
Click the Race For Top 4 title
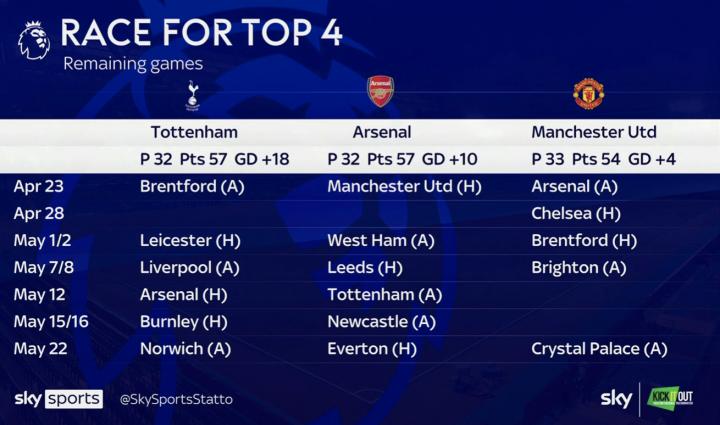click(202, 32)
